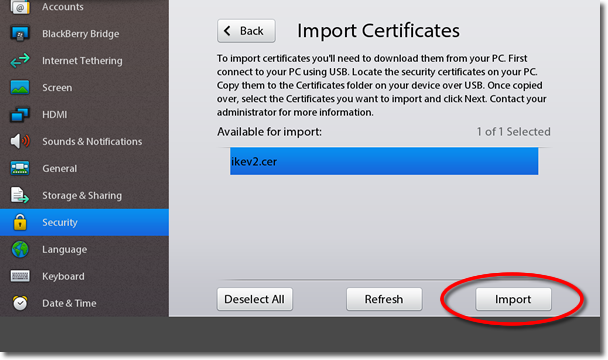608x360 pixels.
Task: Refresh the available certificates list
Action: click(x=384, y=299)
